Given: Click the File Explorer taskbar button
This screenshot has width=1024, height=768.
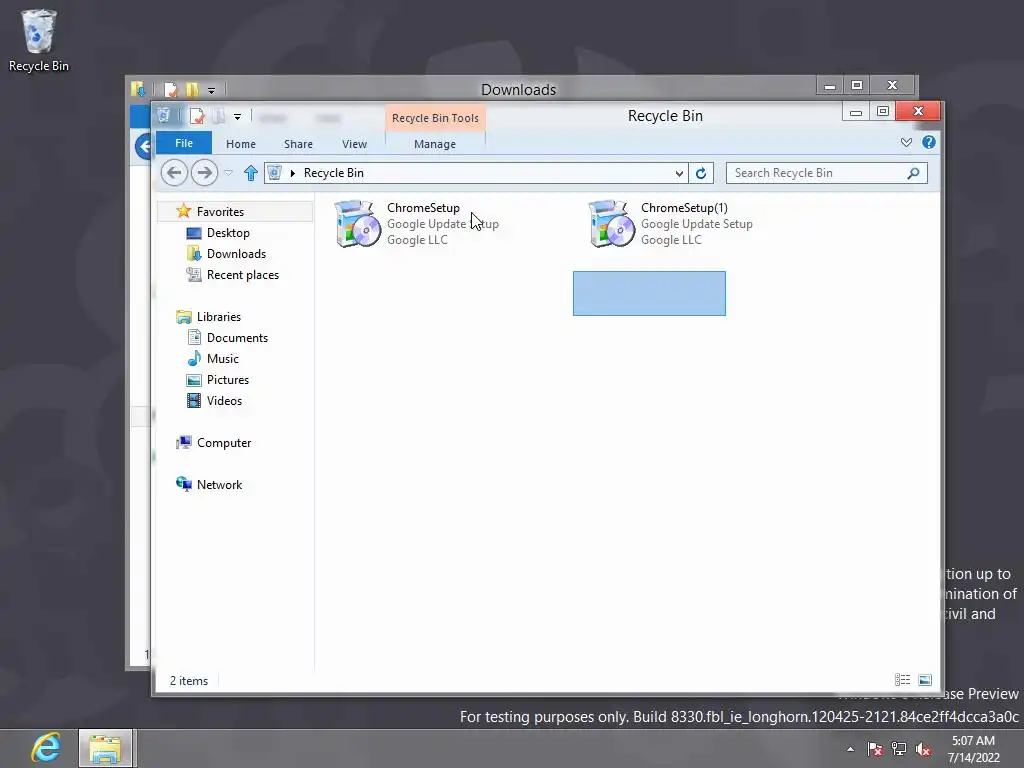Looking at the screenshot, I should click(105, 748).
